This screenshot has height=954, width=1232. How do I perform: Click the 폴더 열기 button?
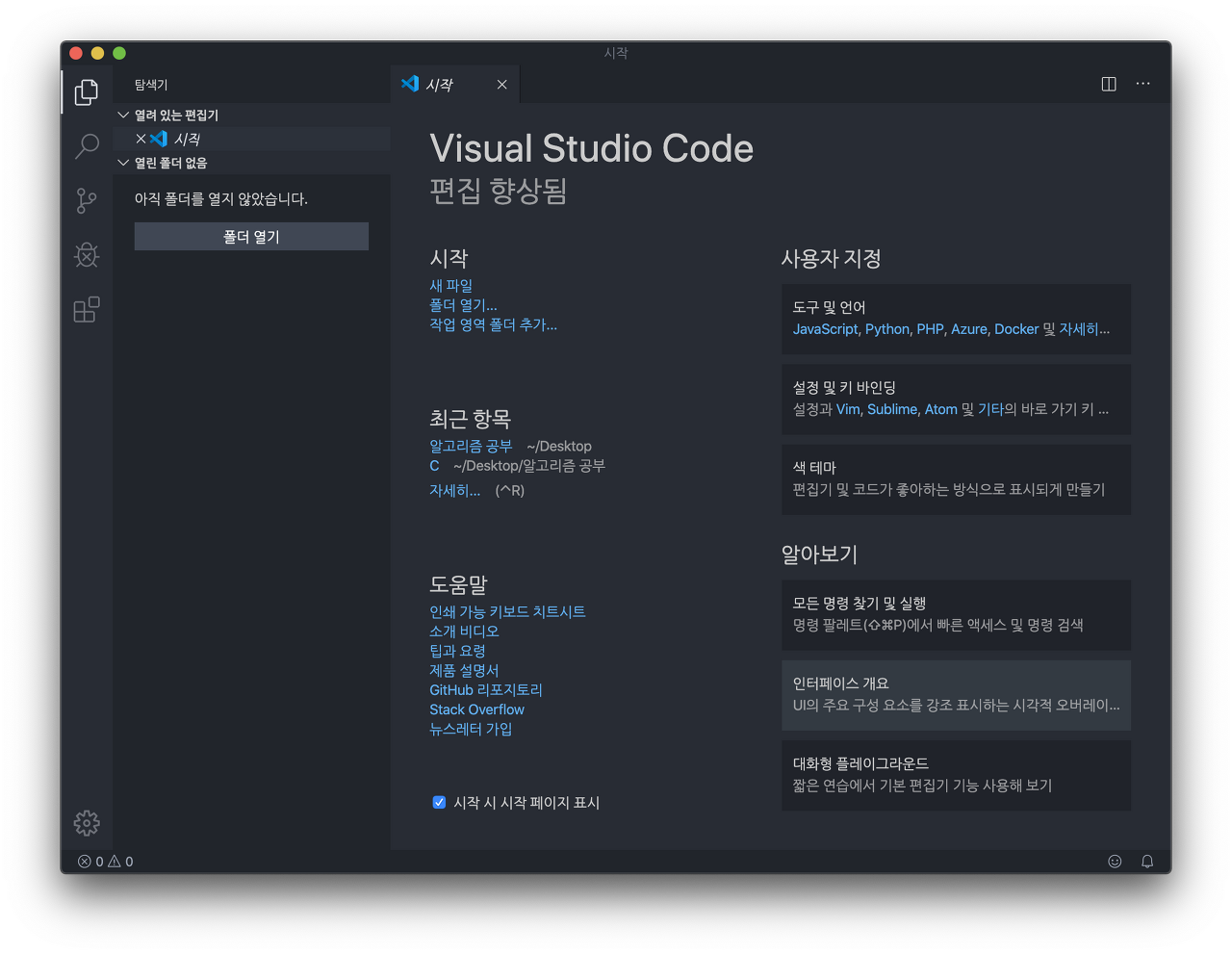click(251, 237)
